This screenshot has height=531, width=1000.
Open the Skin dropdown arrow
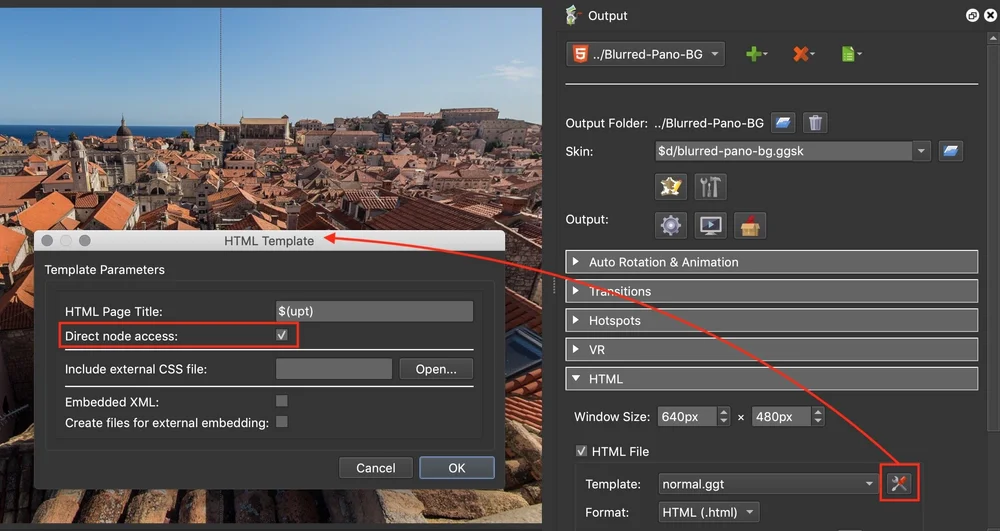click(920, 151)
